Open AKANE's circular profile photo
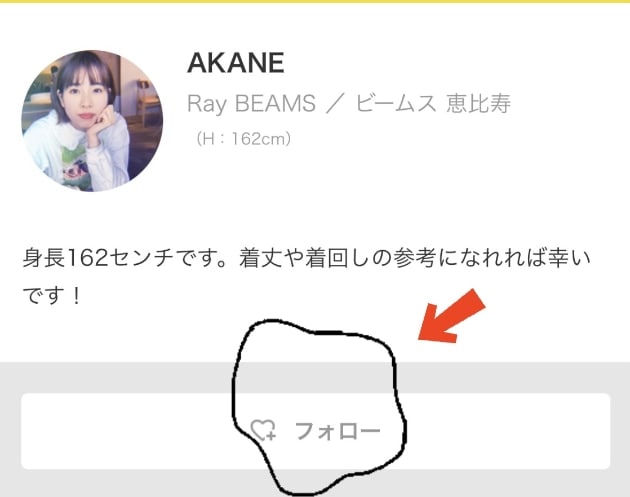This screenshot has height=497, width=630. click(x=92, y=121)
